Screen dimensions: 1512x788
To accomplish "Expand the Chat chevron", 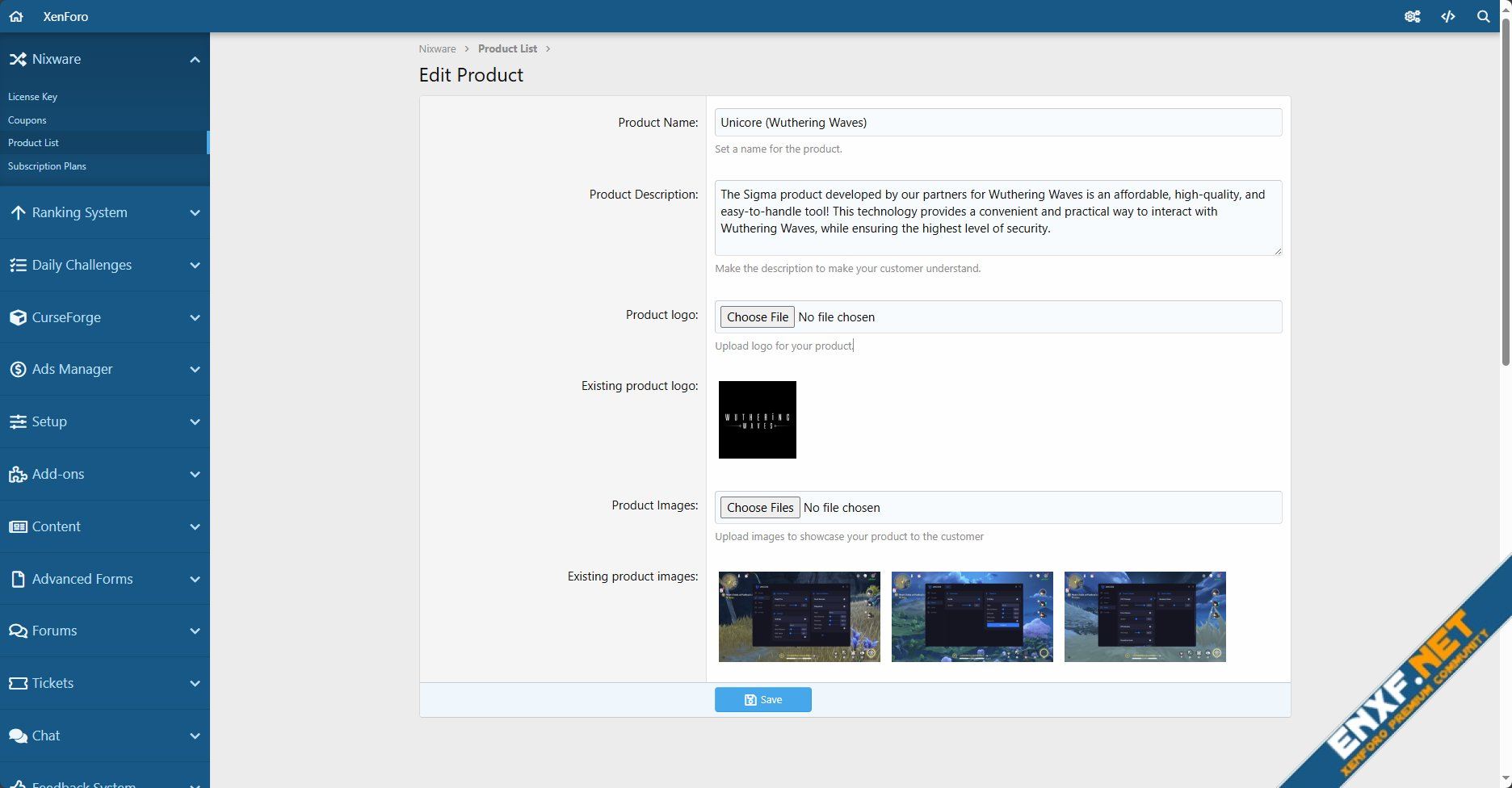I will pos(195,736).
